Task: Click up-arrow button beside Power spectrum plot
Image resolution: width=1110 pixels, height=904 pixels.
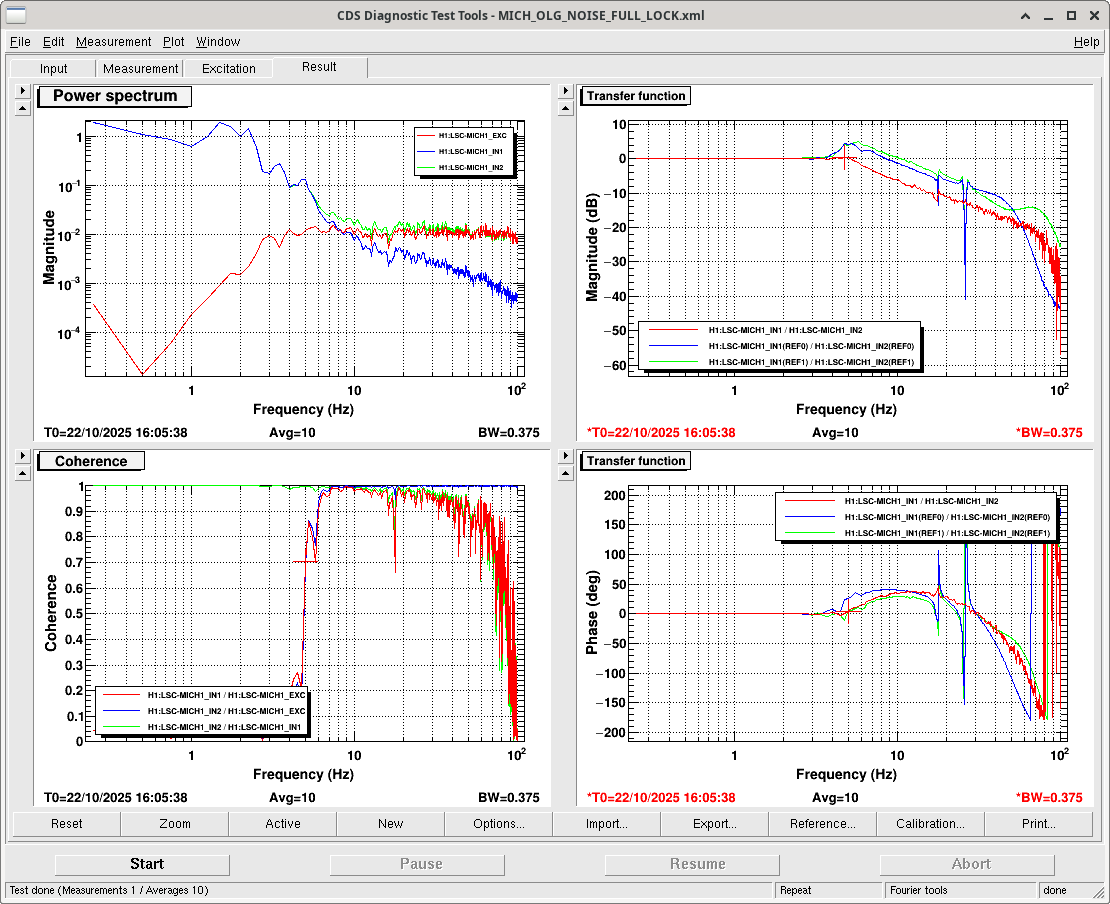Action: click(23, 108)
